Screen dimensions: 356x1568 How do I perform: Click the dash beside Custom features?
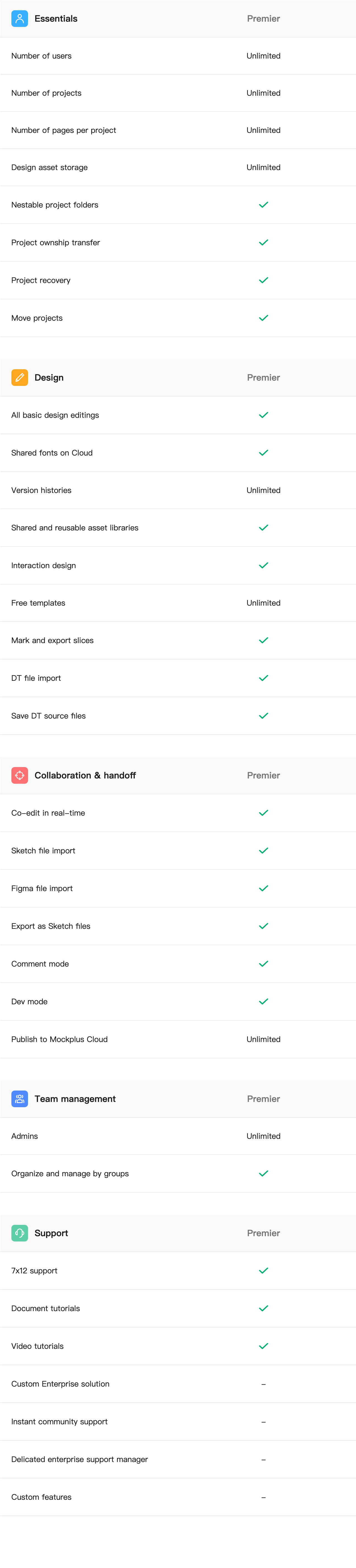click(263, 1497)
